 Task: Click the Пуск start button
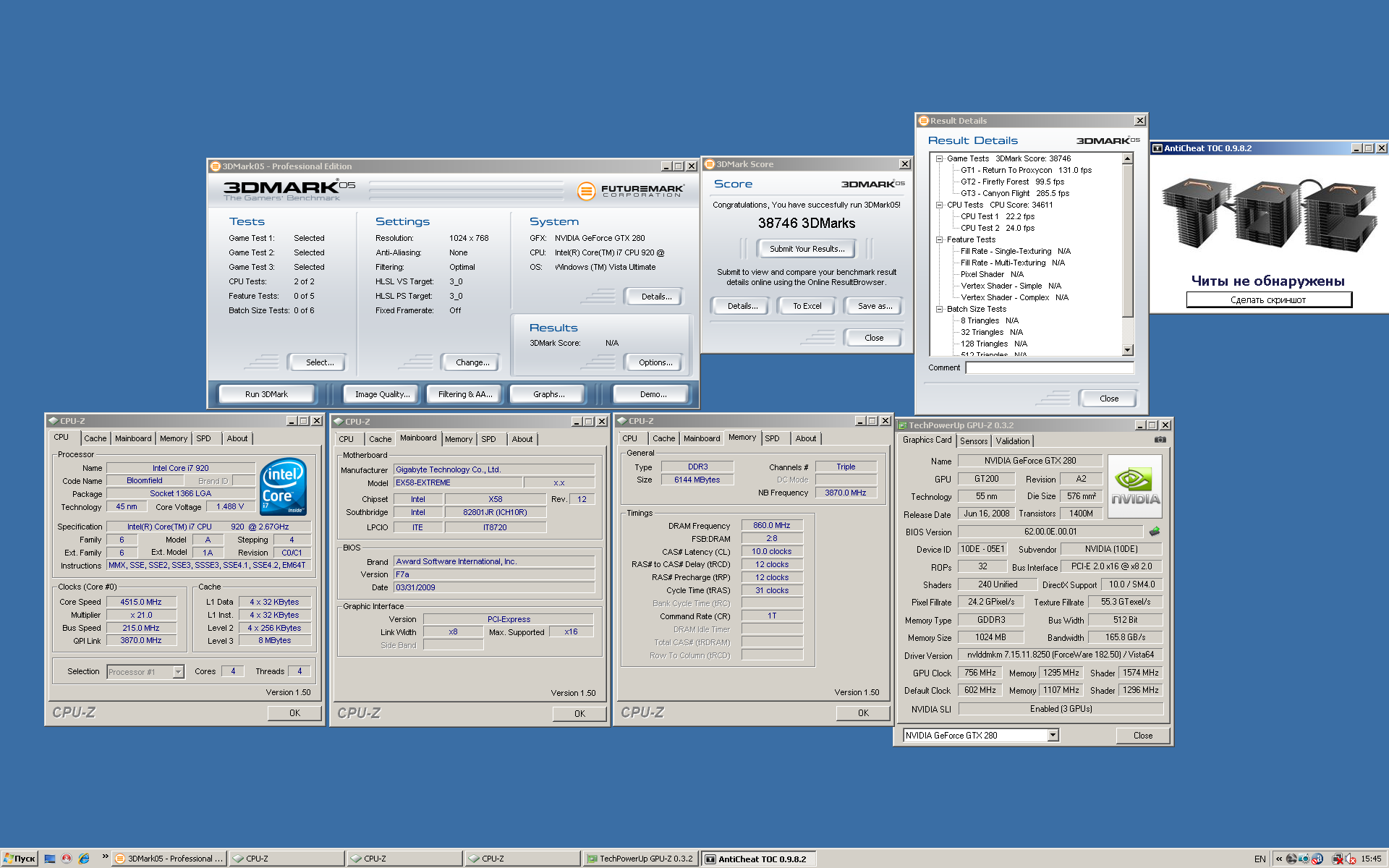(x=19, y=859)
